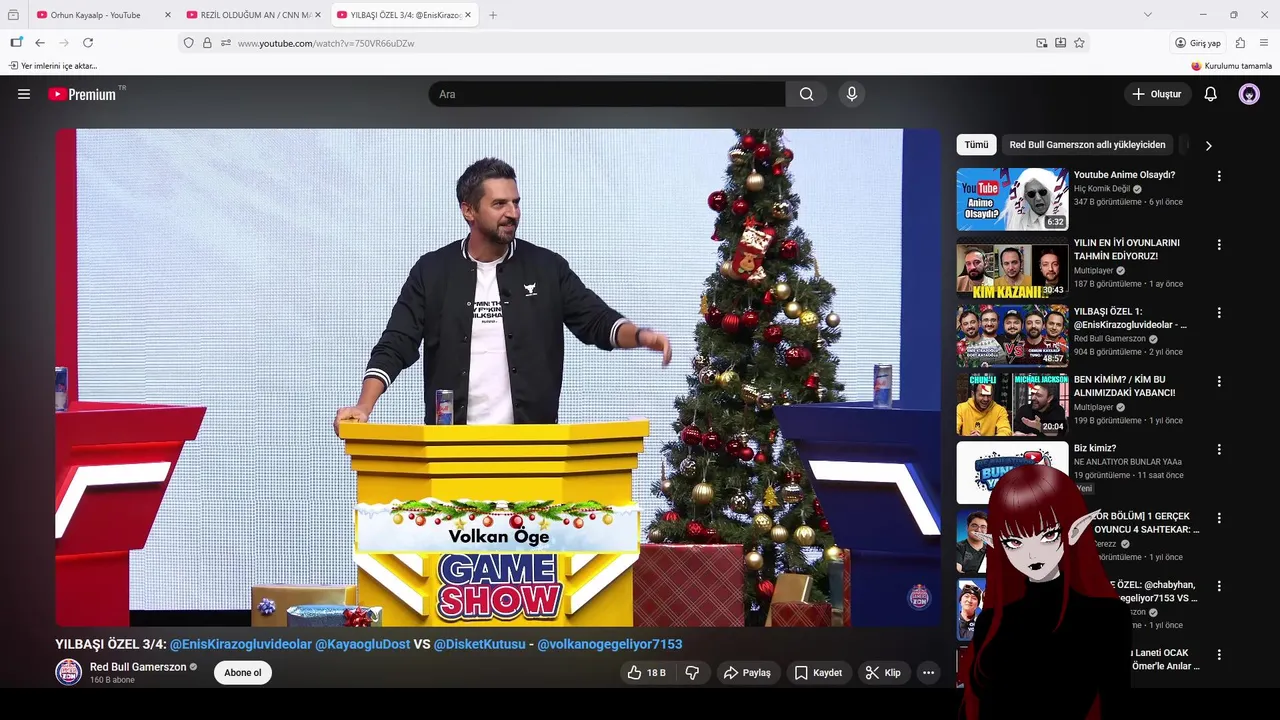Open browser application hamburger menu

coord(1264,43)
